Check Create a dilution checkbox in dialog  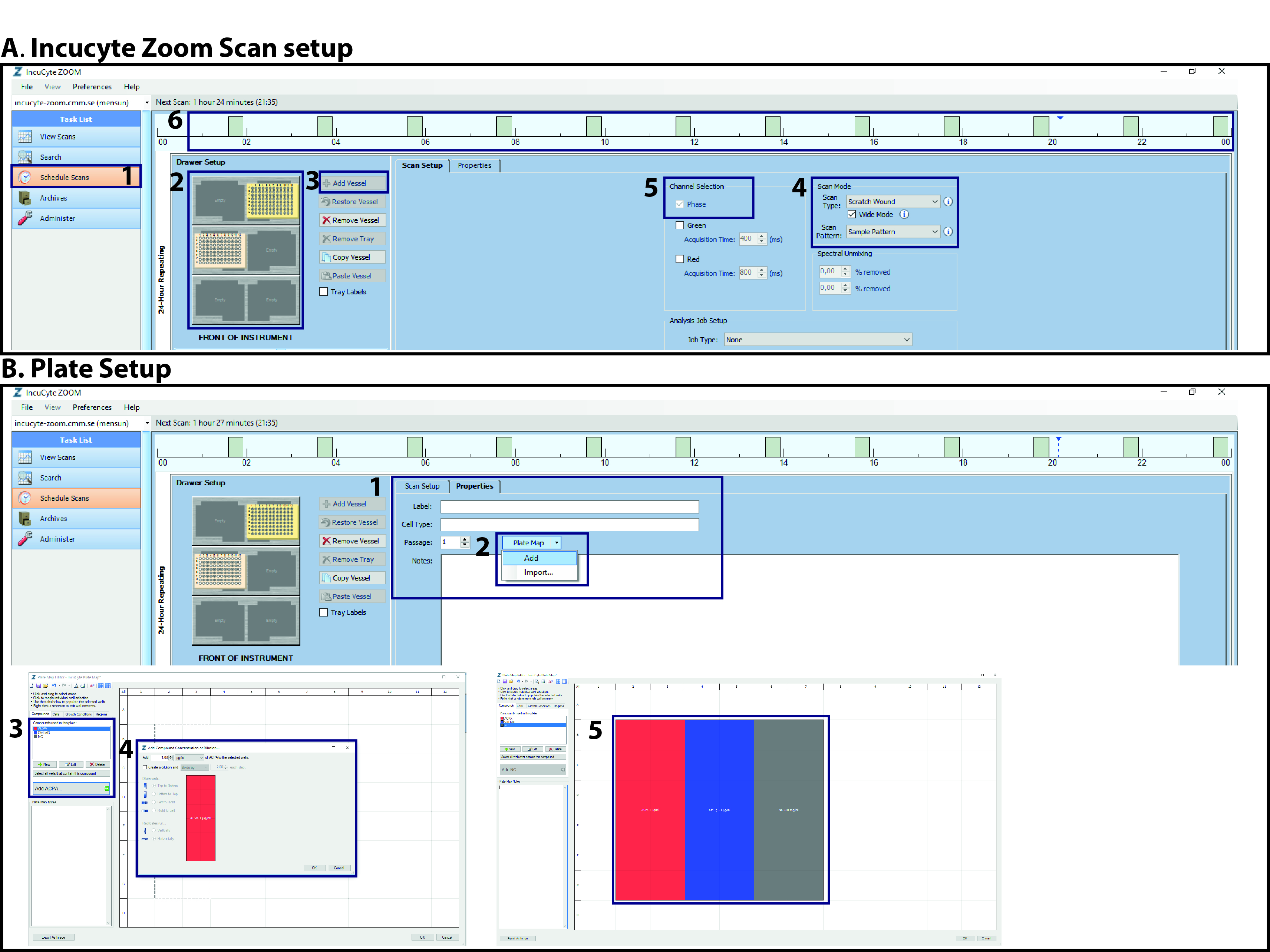(145, 767)
